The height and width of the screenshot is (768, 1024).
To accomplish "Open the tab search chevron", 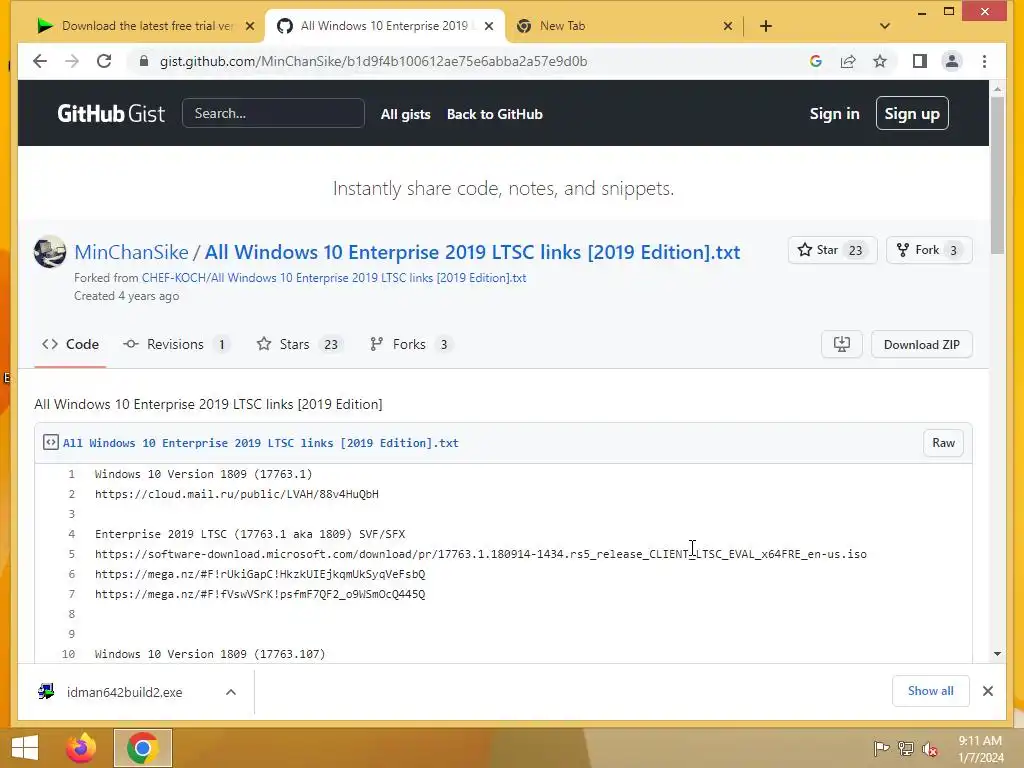I will pos(884,26).
